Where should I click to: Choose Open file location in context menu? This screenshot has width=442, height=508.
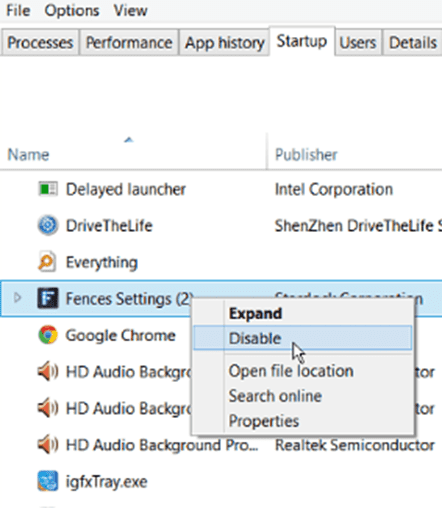coord(302,371)
